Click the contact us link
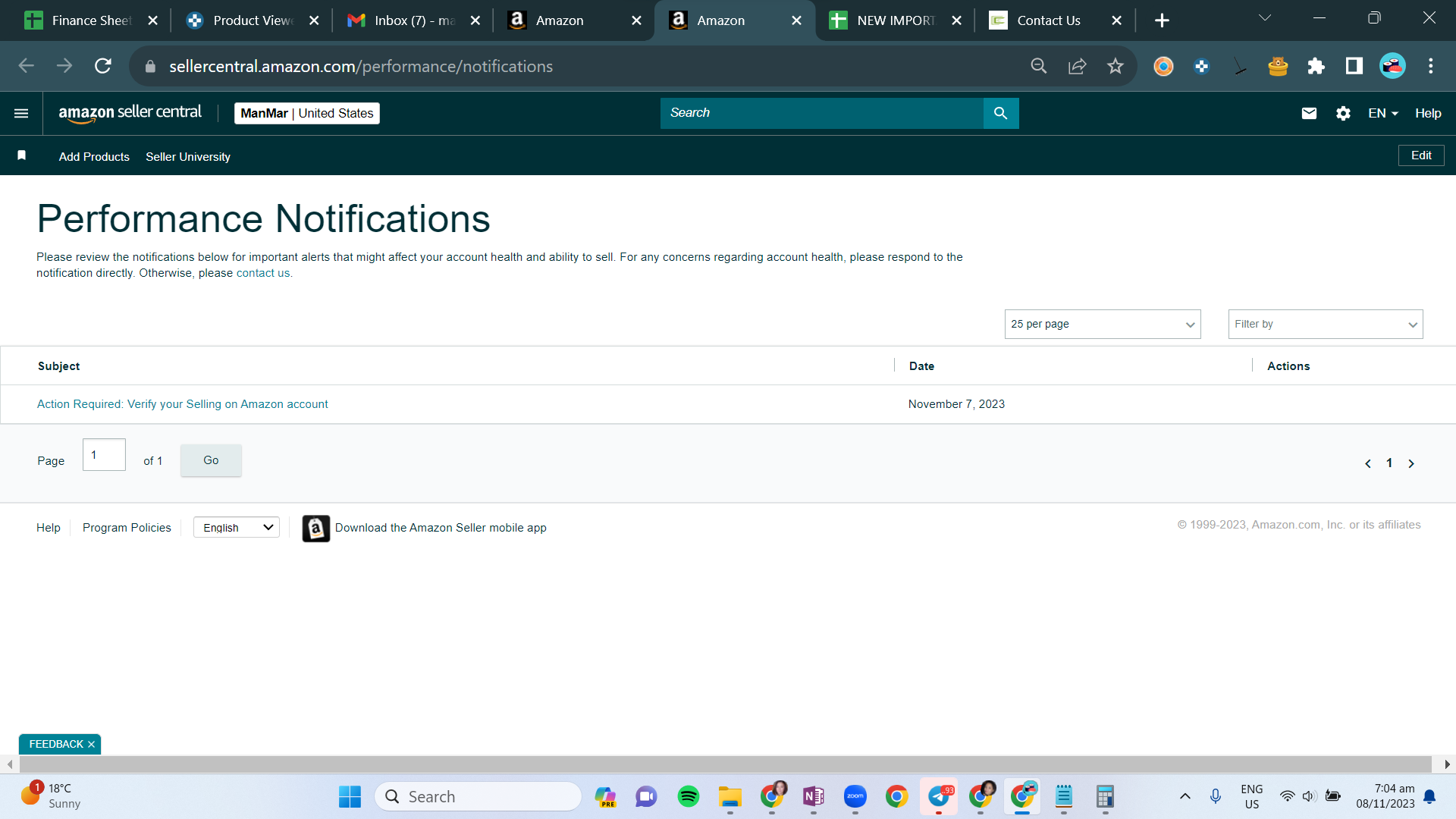The image size is (1456, 819). point(263,273)
